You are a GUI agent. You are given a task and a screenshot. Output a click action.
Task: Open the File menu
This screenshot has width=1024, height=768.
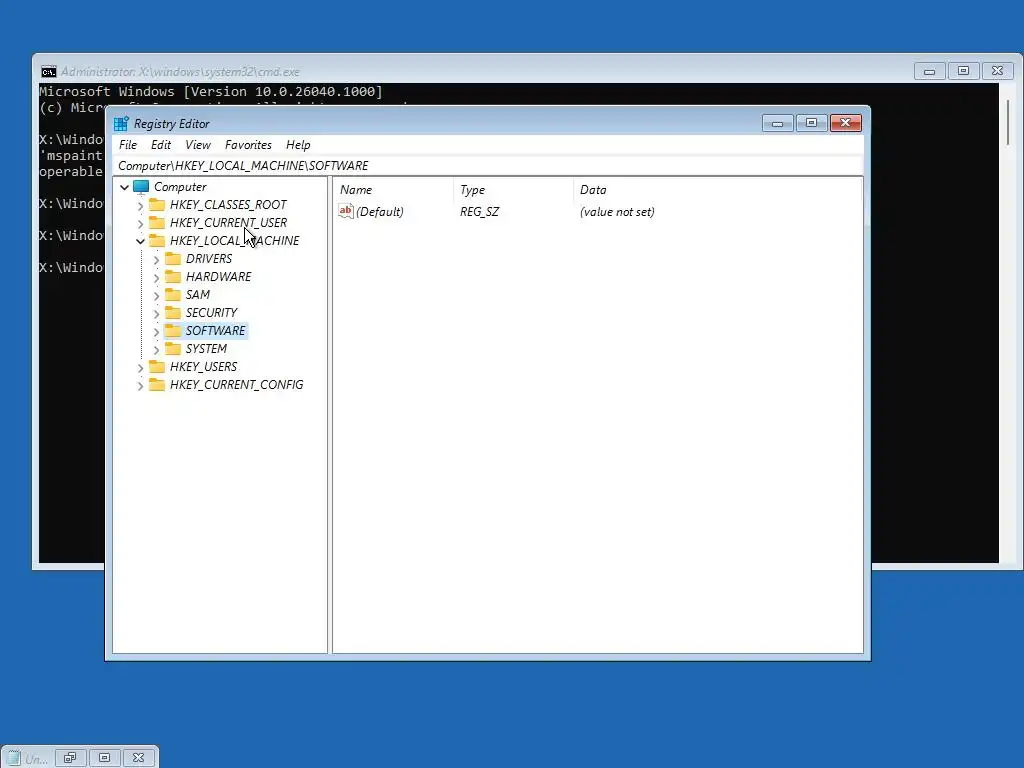[x=128, y=145]
